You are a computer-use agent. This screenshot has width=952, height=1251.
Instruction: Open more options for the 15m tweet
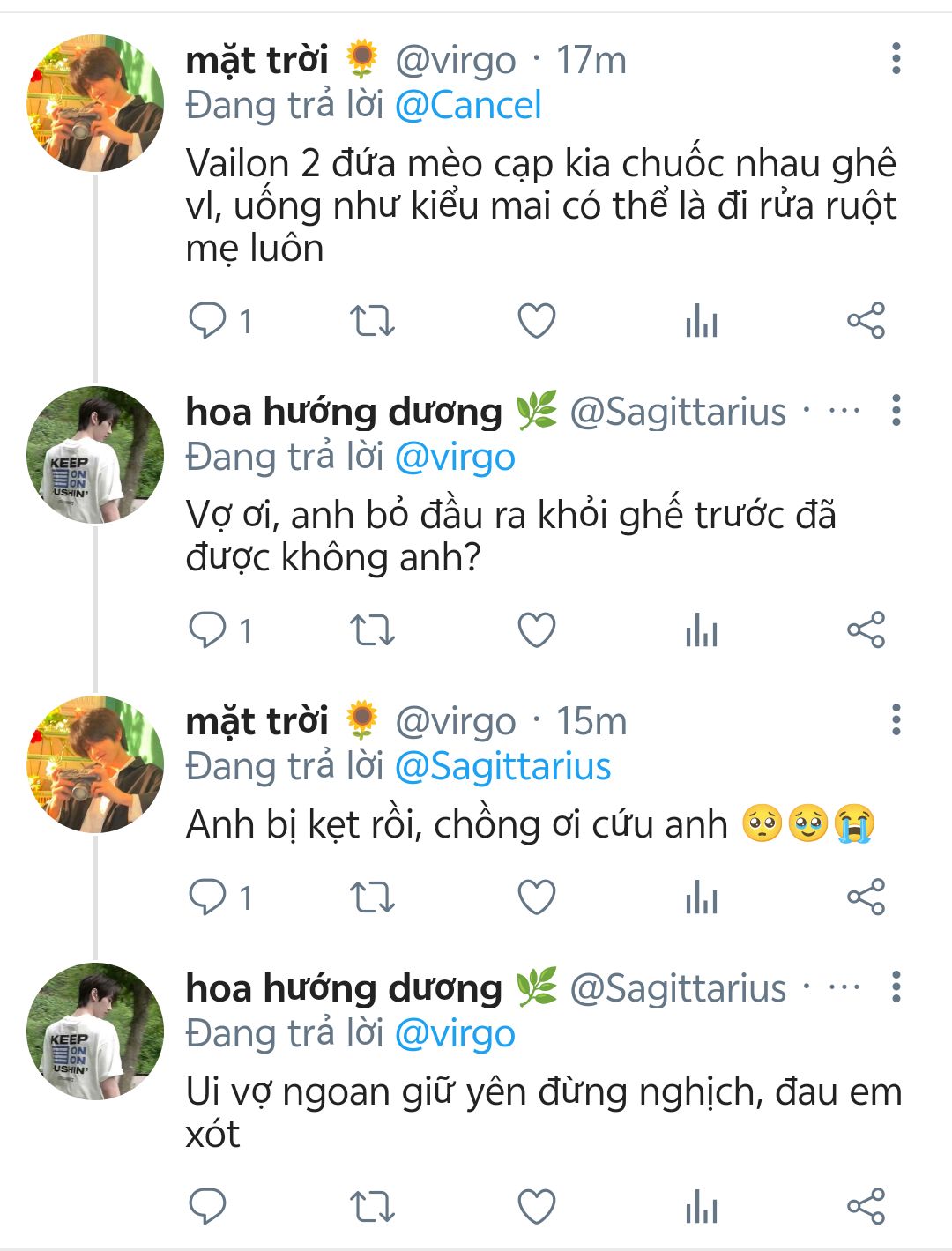[896, 720]
